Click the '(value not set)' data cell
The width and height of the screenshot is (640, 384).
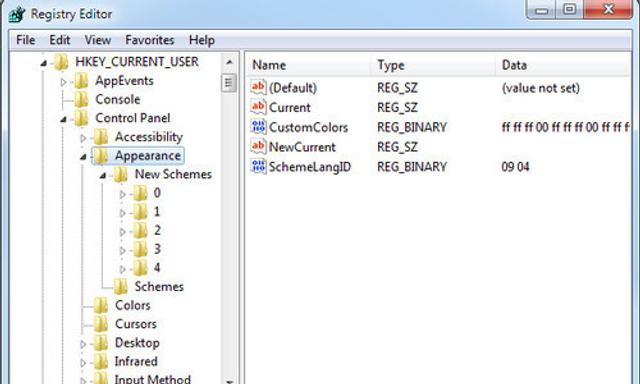click(x=540, y=88)
